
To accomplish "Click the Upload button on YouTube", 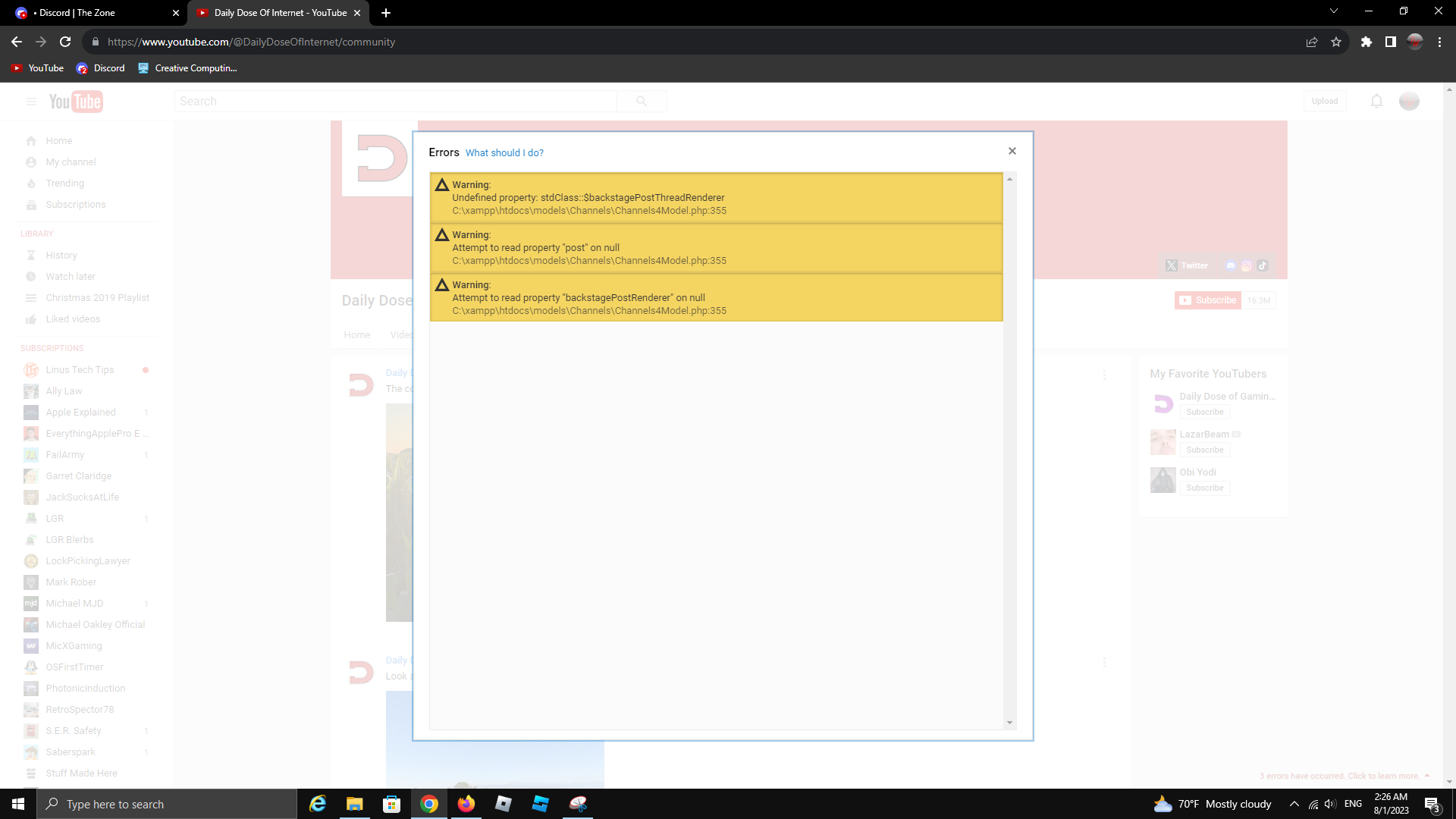I will [x=1324, y=101].
